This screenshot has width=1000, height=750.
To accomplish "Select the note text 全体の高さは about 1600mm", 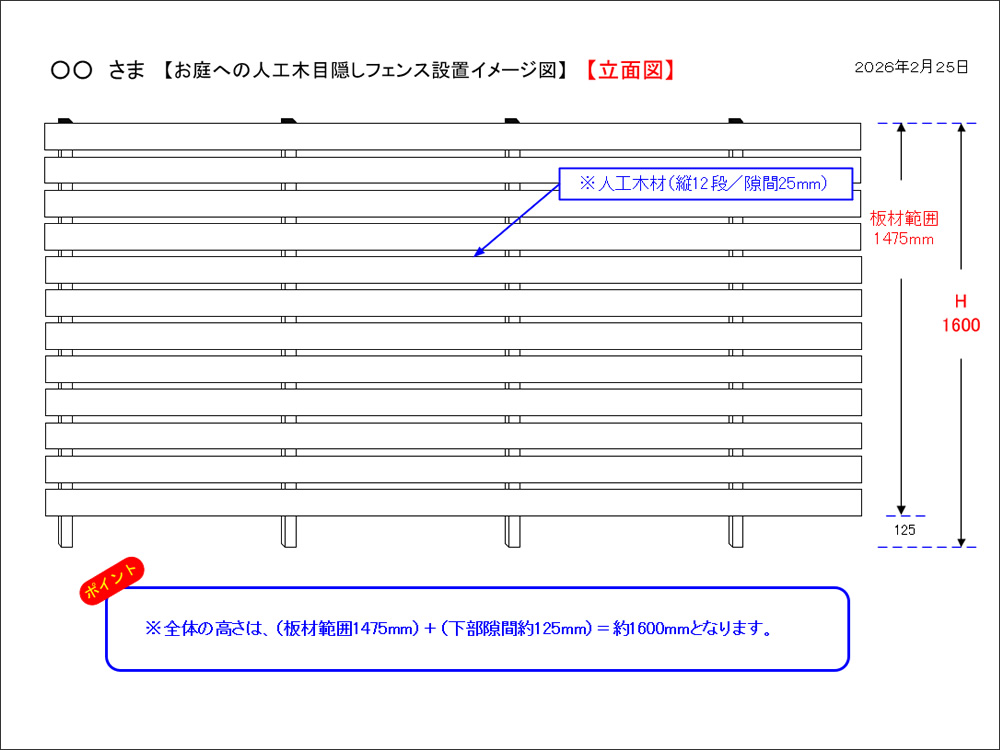I will tap(459, 629).
